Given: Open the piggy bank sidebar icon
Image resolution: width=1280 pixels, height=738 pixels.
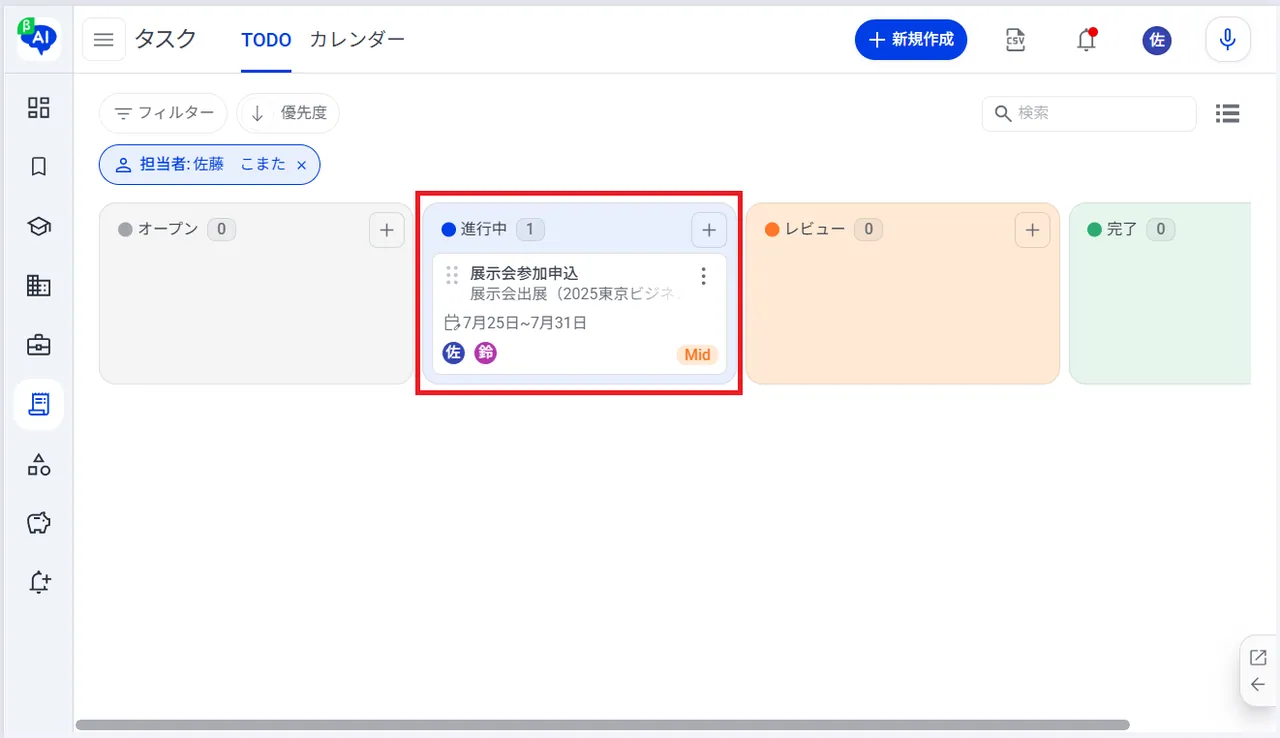Looking at the screenshot, I should [39, 523].
